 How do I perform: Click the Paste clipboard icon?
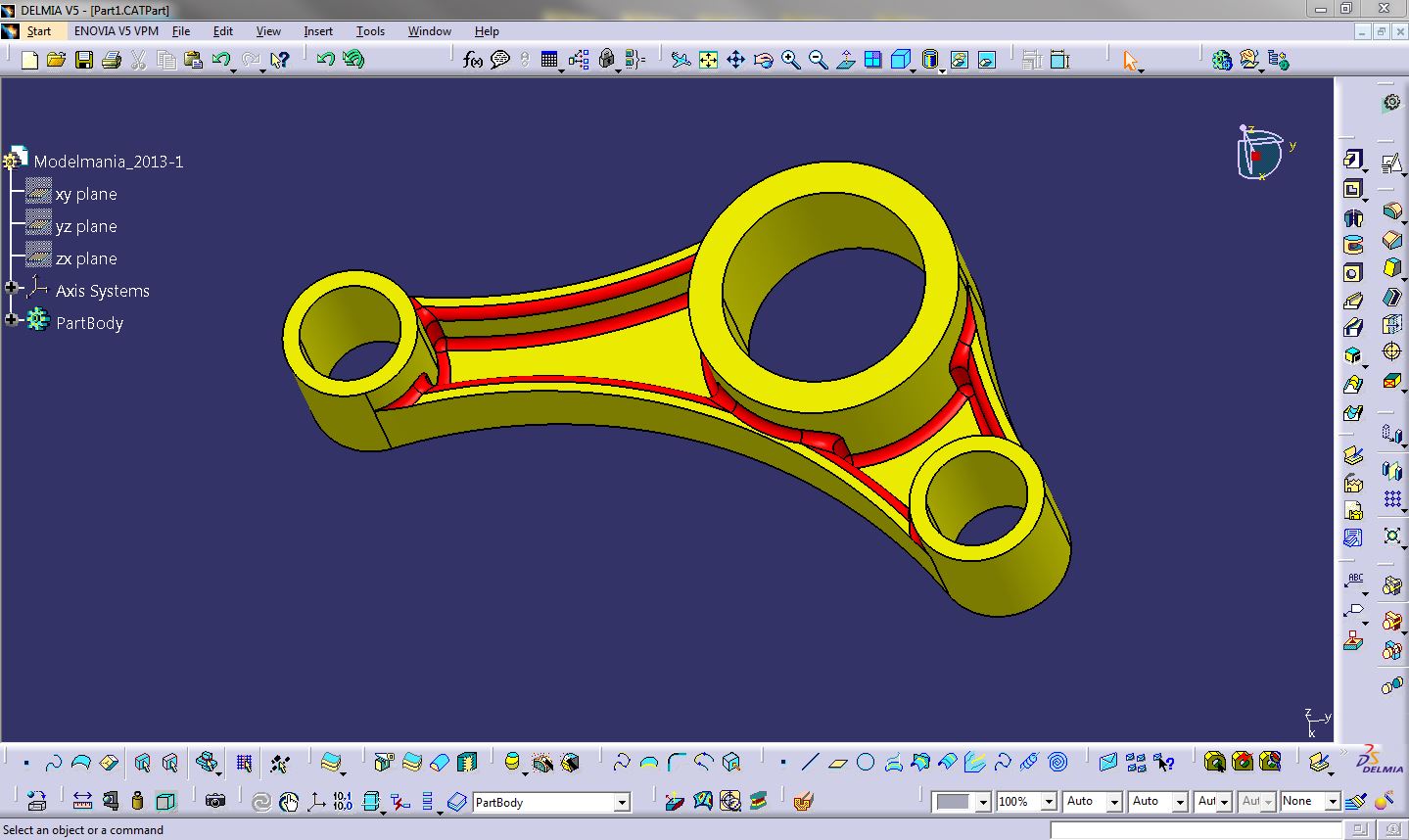[193, 60]
